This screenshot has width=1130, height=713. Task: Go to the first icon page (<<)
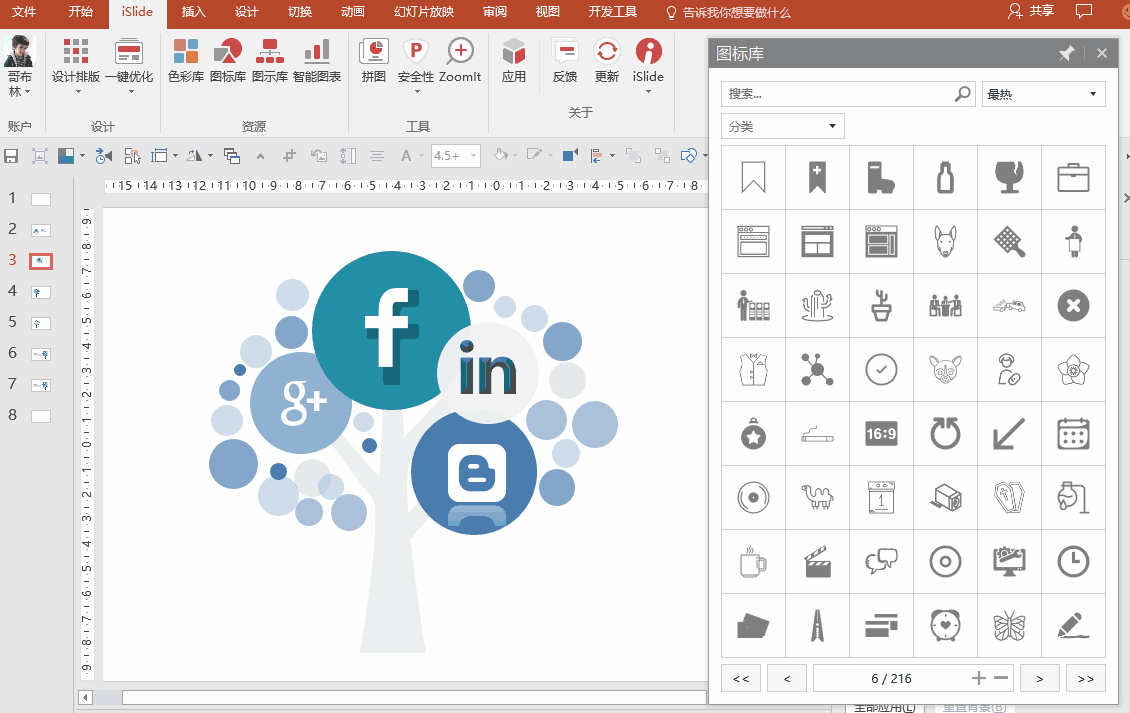coord(741,678)
